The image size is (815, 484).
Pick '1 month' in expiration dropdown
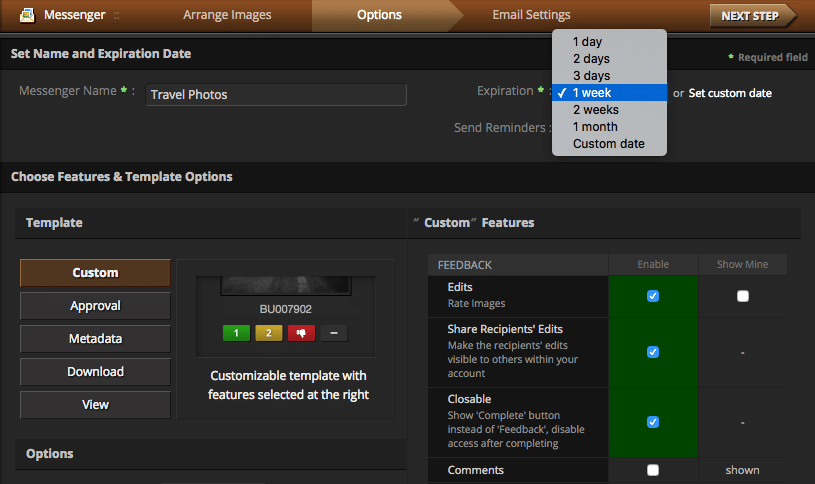pyautogui.click(x=595, y=127)
